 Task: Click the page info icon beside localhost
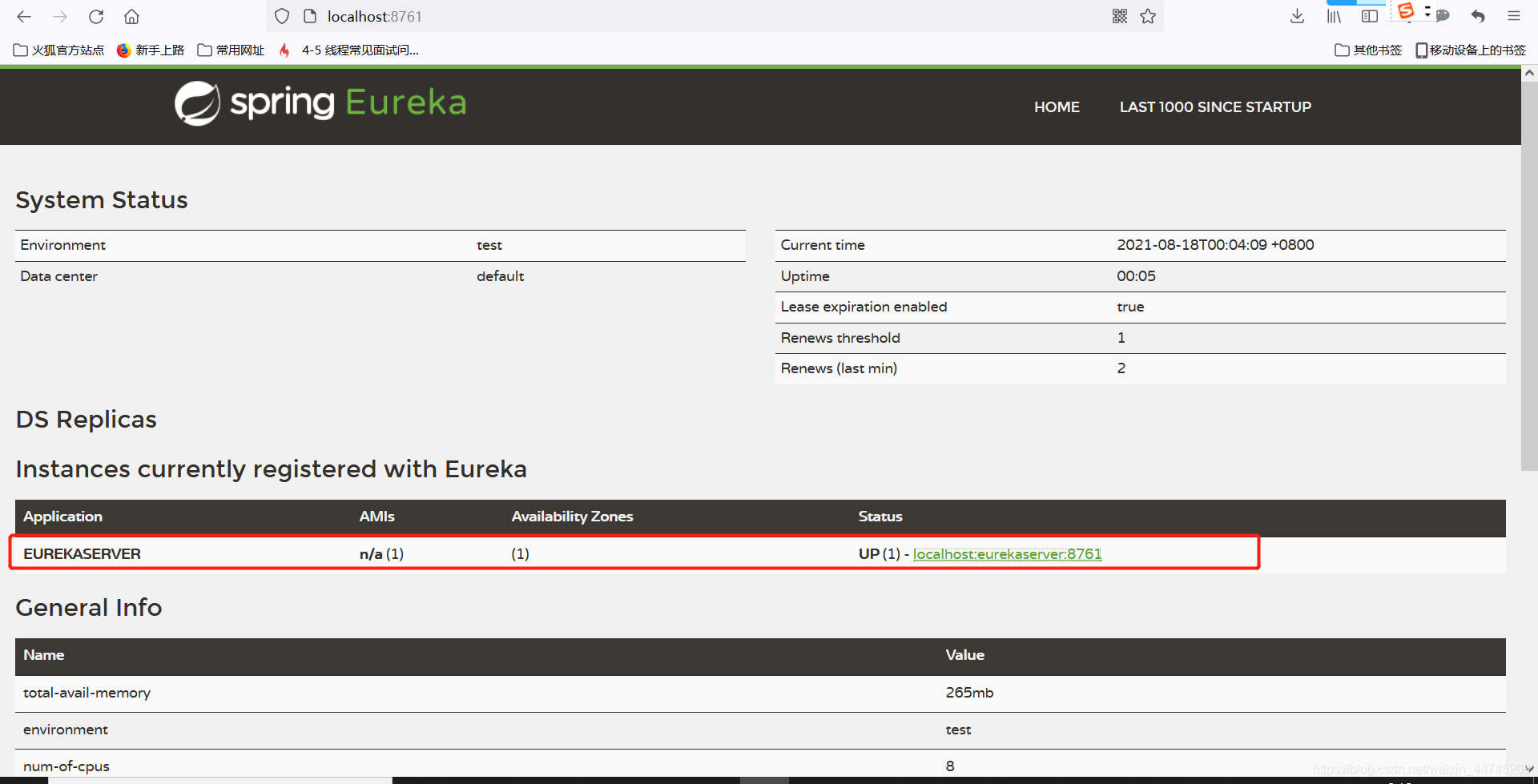[x=310, y=16]
